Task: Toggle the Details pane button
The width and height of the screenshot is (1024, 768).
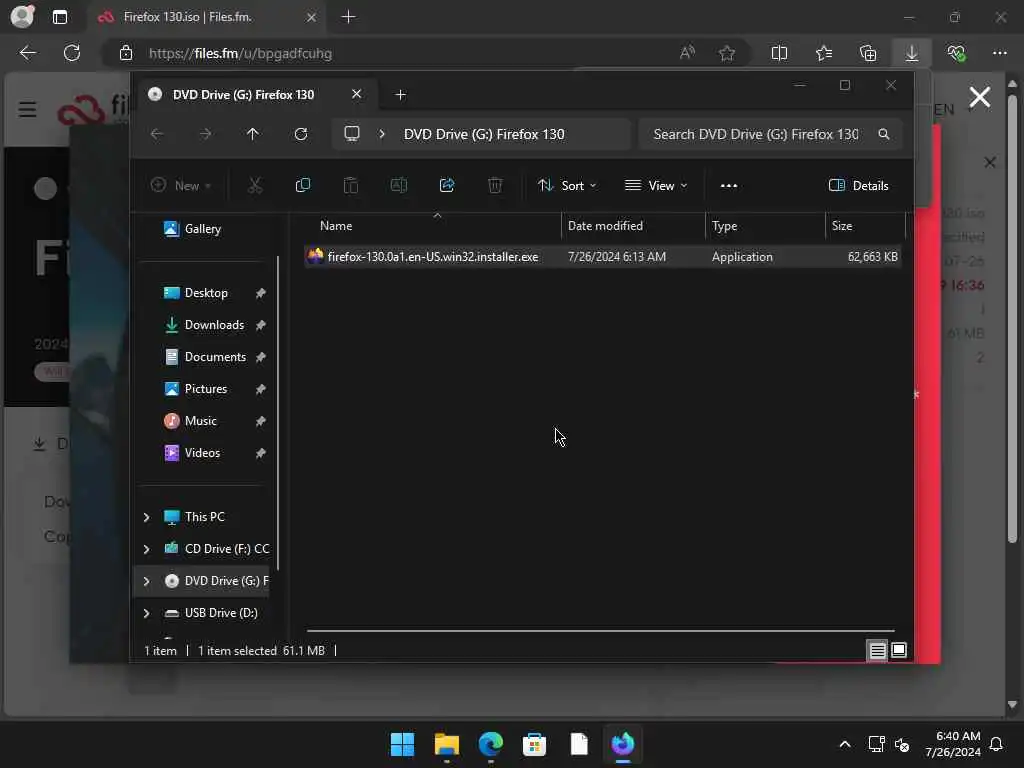Action: (858, 185)
